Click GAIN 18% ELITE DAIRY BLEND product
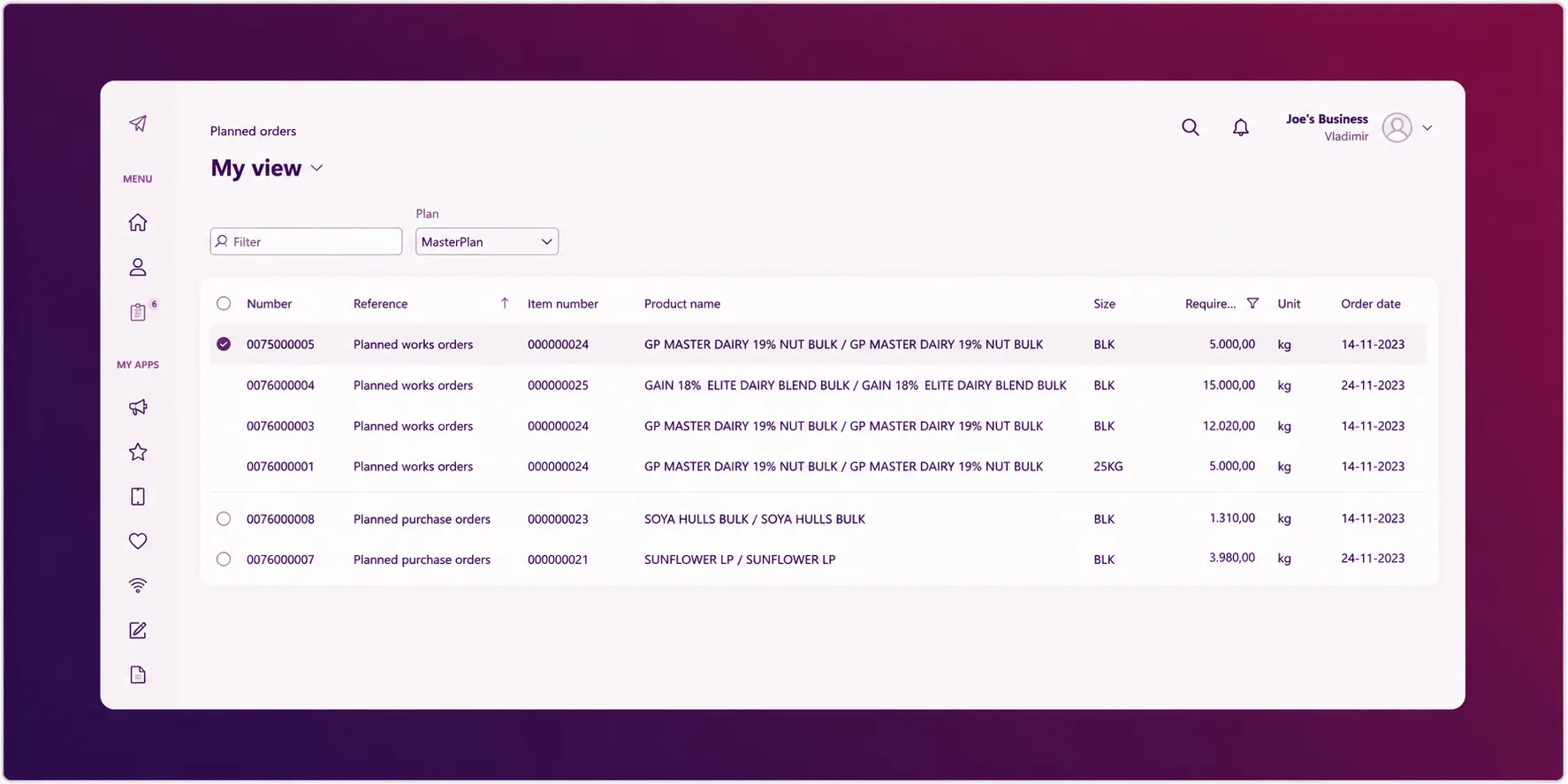Viewport: 1568px width, 784px height. tap(856, 385)
